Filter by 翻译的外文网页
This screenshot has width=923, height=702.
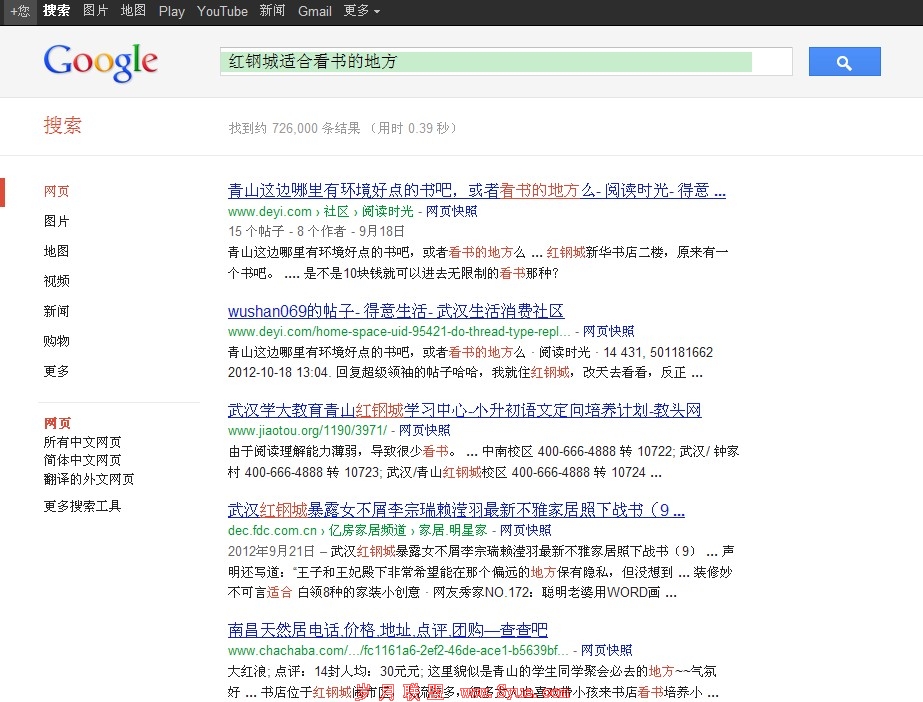coord(89,479)
